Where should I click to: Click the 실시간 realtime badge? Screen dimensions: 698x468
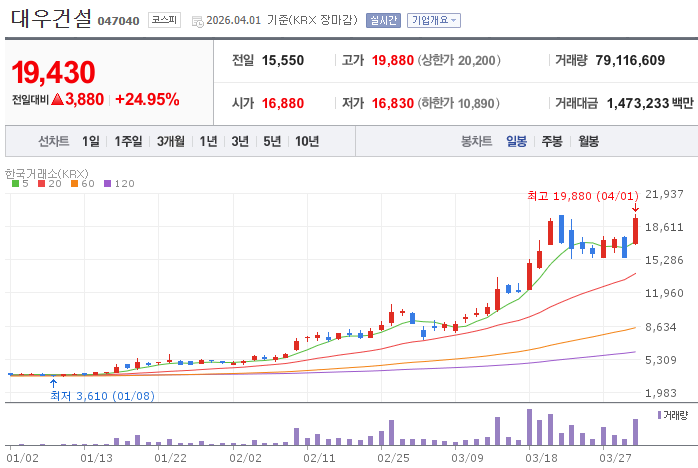click(x=383, y=20)
